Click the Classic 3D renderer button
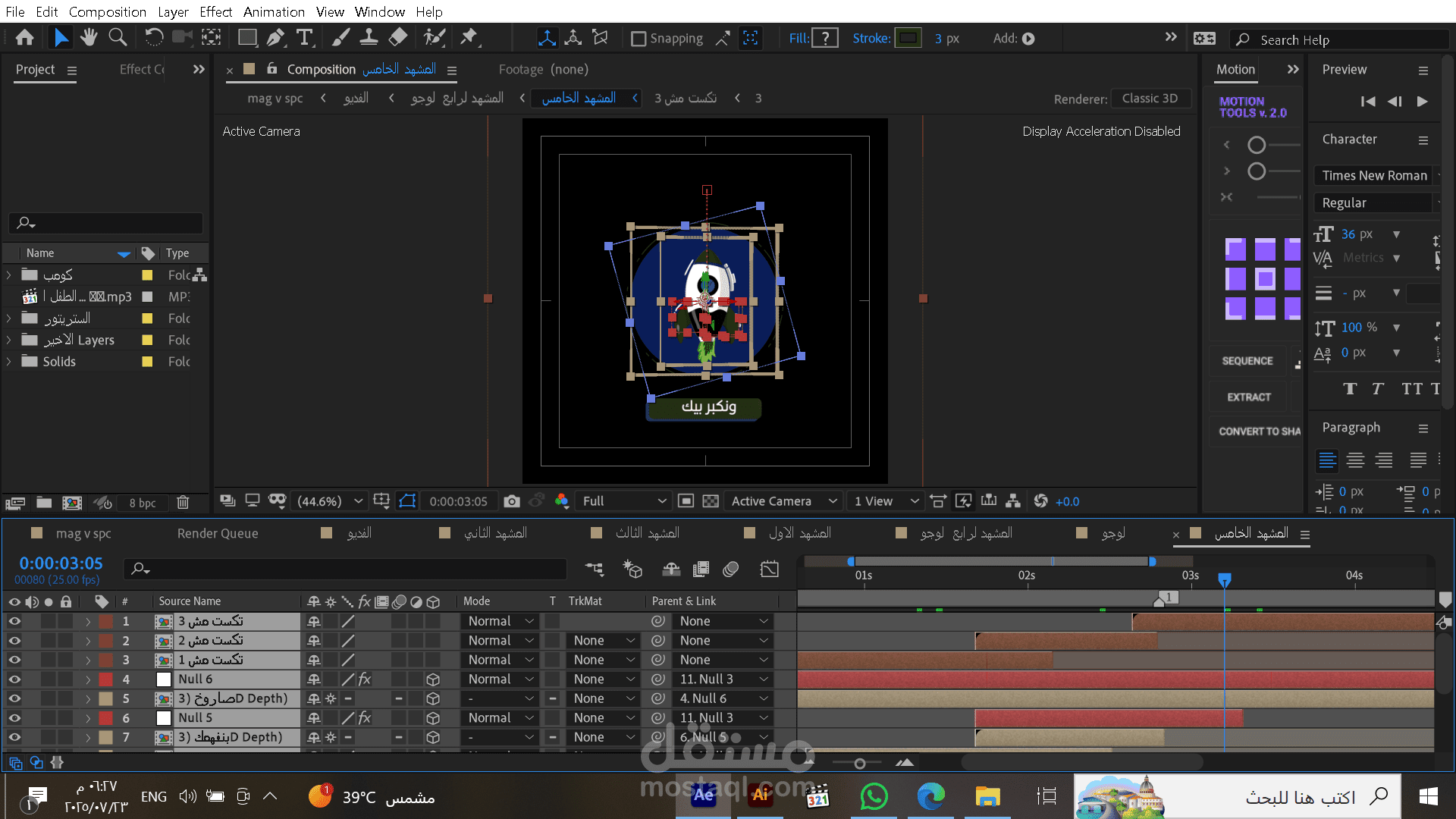The image size is (1456, 819). 1150,99
